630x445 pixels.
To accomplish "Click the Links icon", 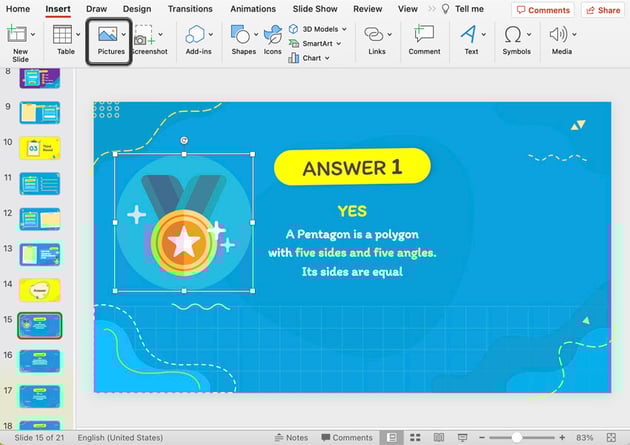I will click(374, 34).
